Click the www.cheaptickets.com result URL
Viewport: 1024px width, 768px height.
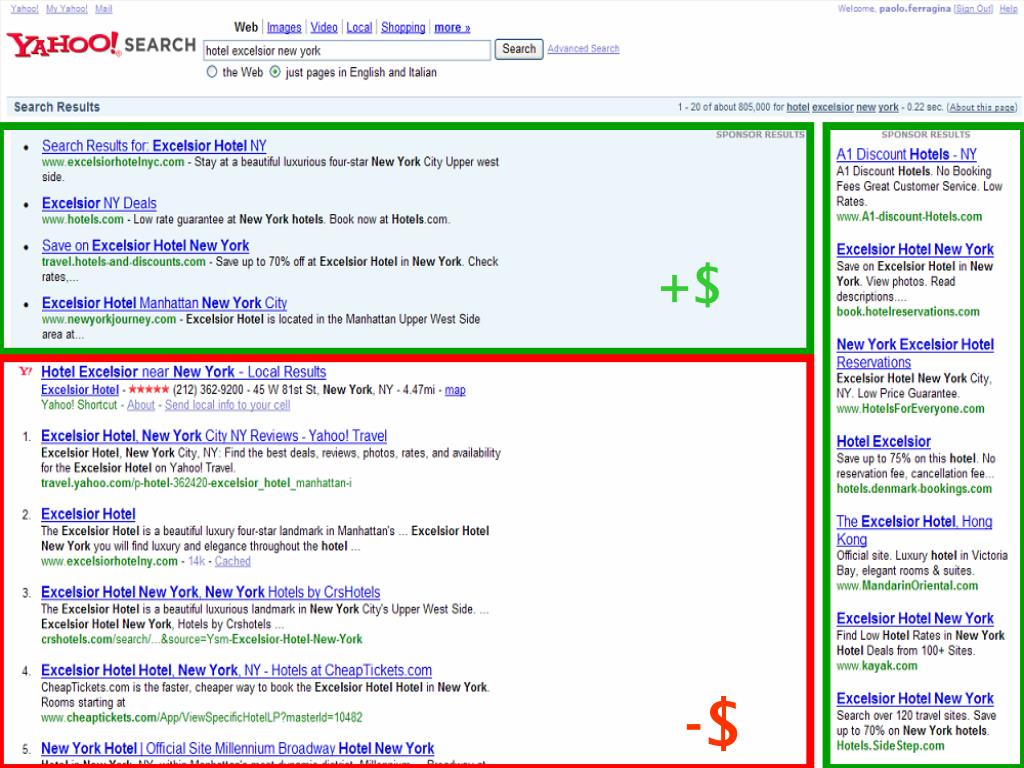point(201,718)
